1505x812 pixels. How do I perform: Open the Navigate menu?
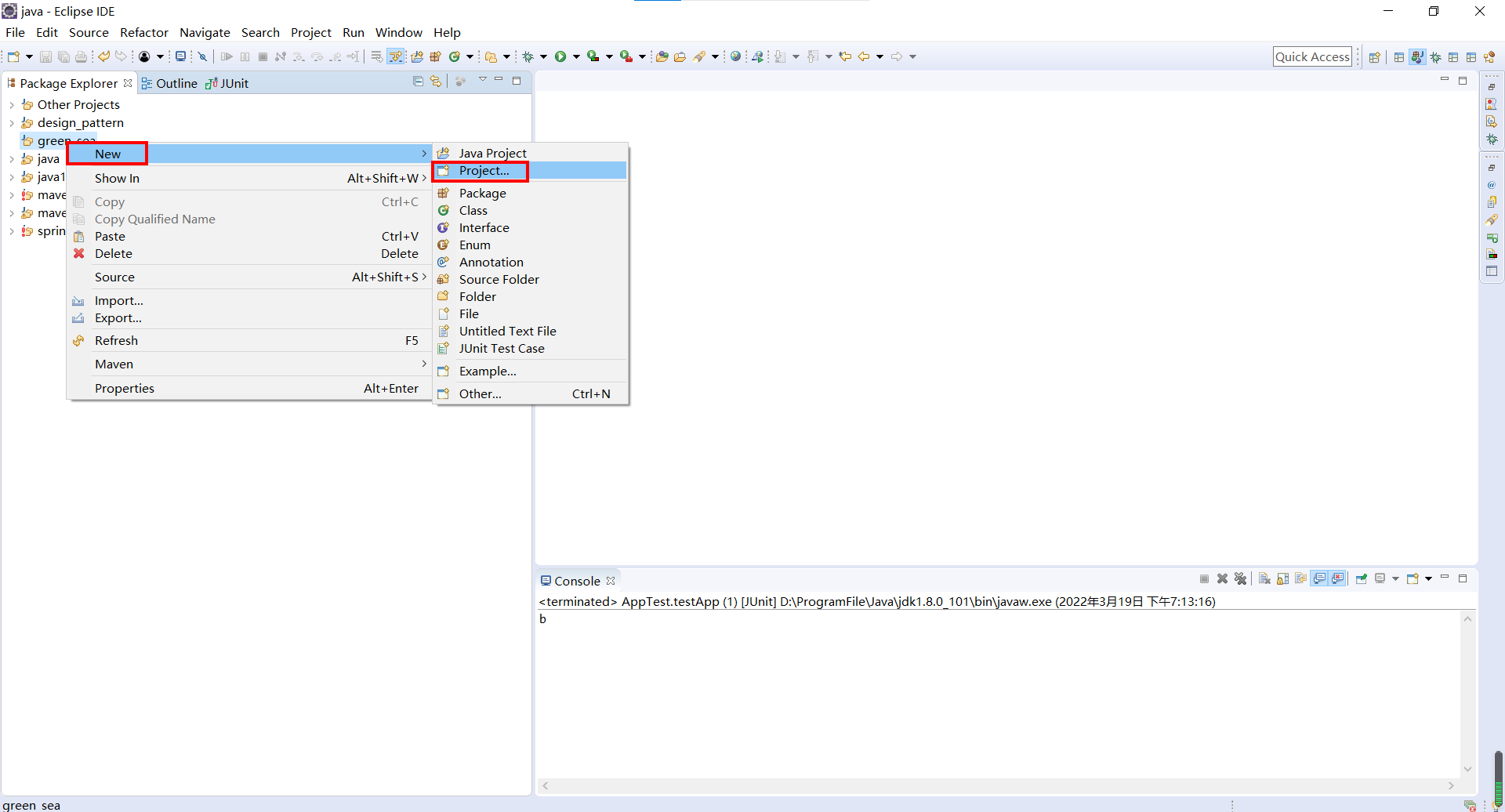tap(205, 32)
